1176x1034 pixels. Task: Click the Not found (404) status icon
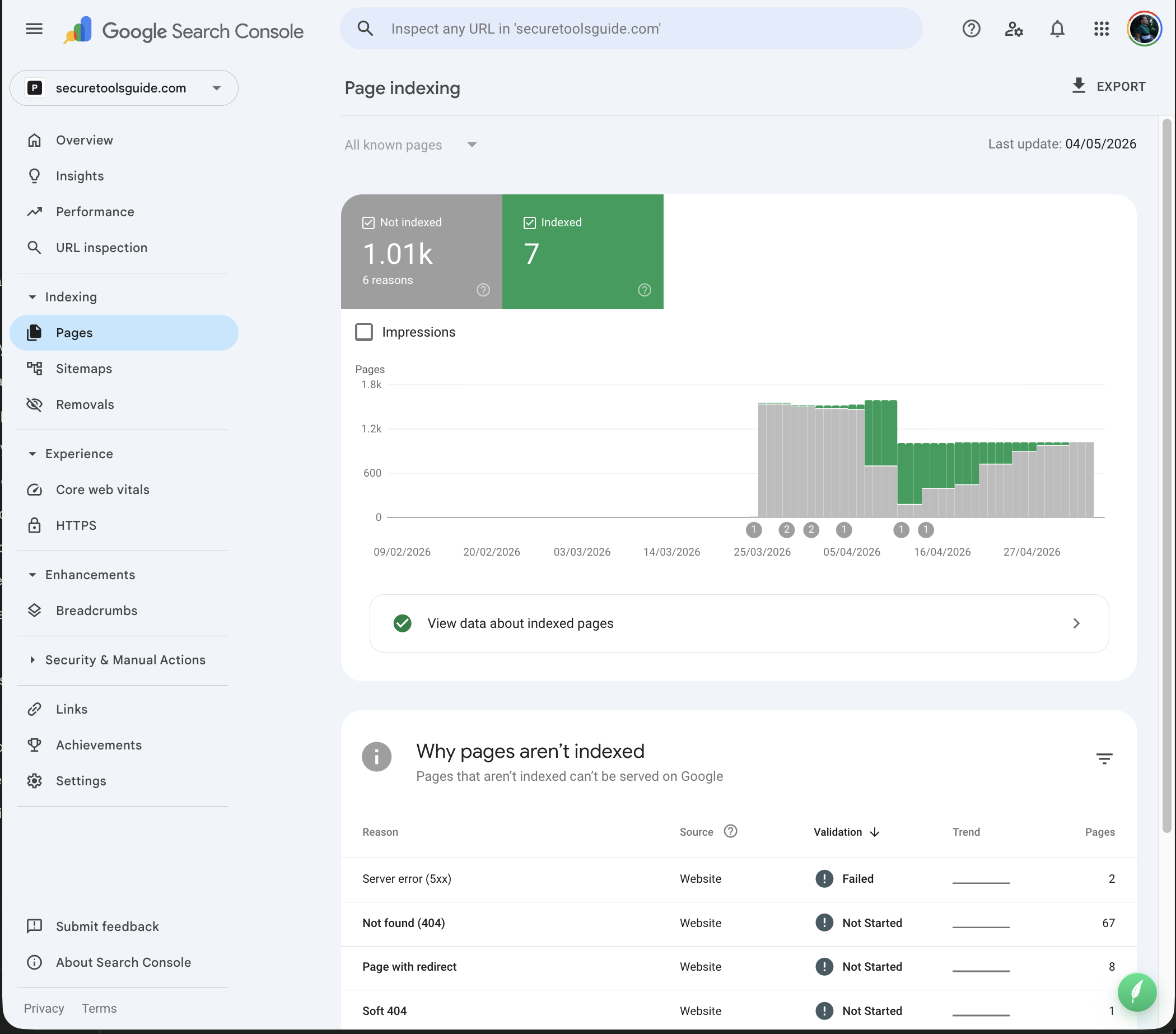[824, 923]
